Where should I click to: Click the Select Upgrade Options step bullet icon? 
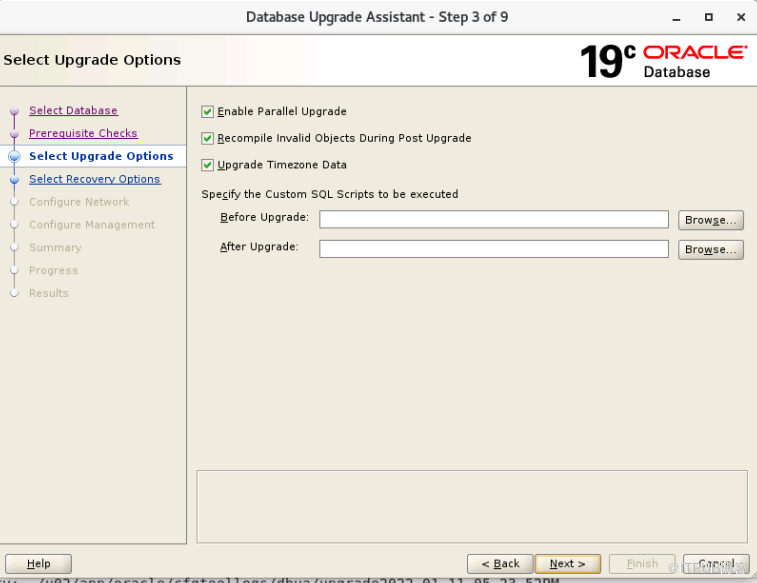coord(14,156)
